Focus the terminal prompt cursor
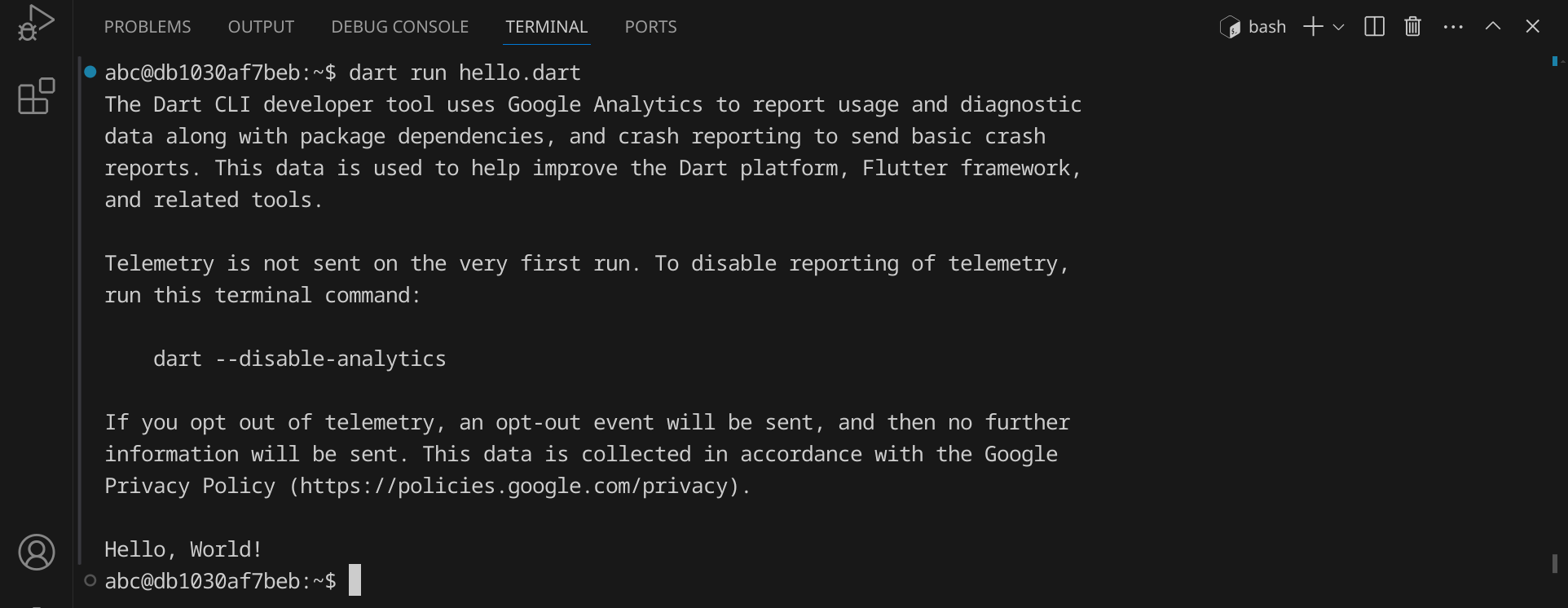1568x608 pixels. (x=355, y=580)
